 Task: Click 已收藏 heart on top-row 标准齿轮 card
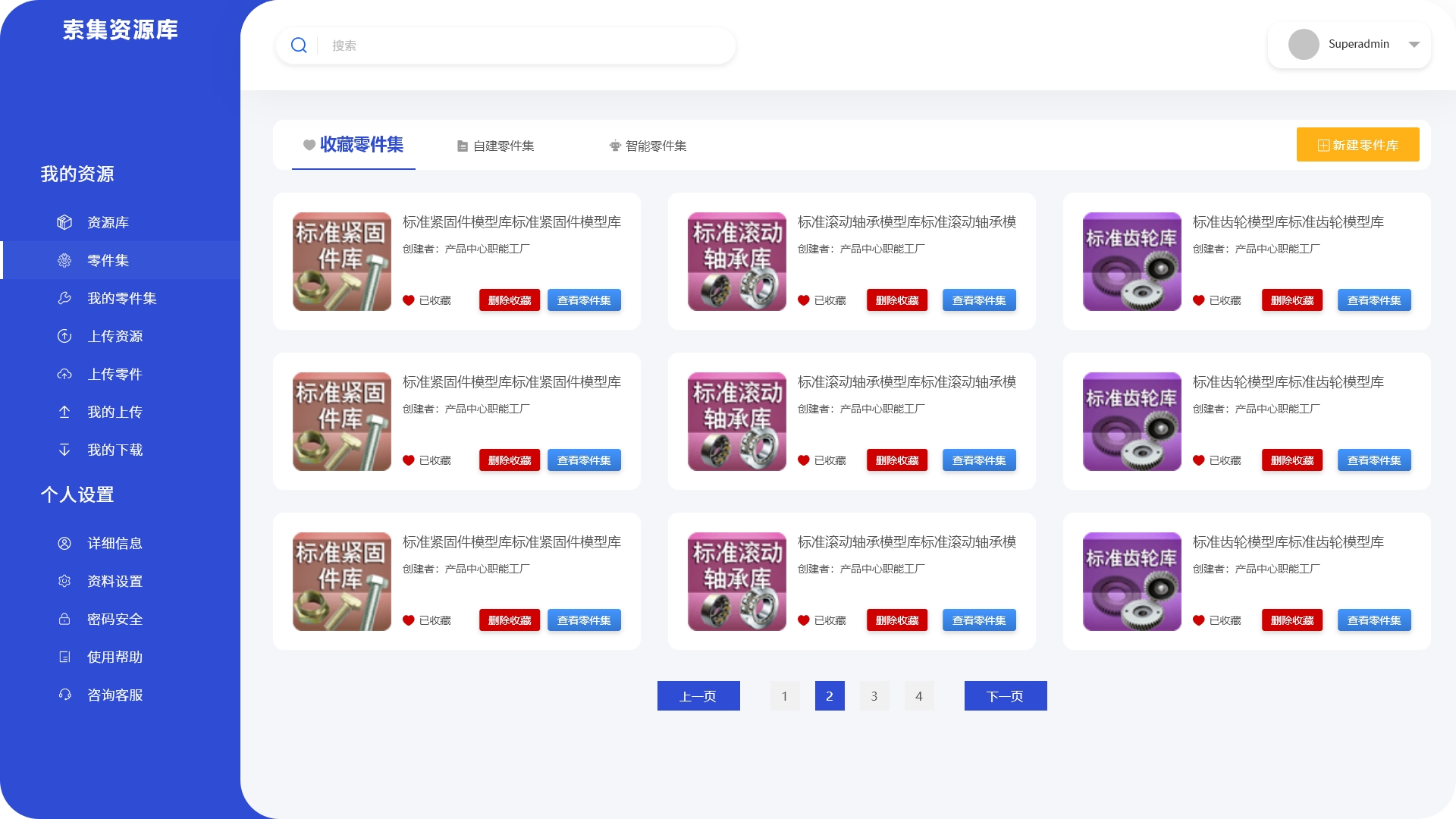point(1199,300)
